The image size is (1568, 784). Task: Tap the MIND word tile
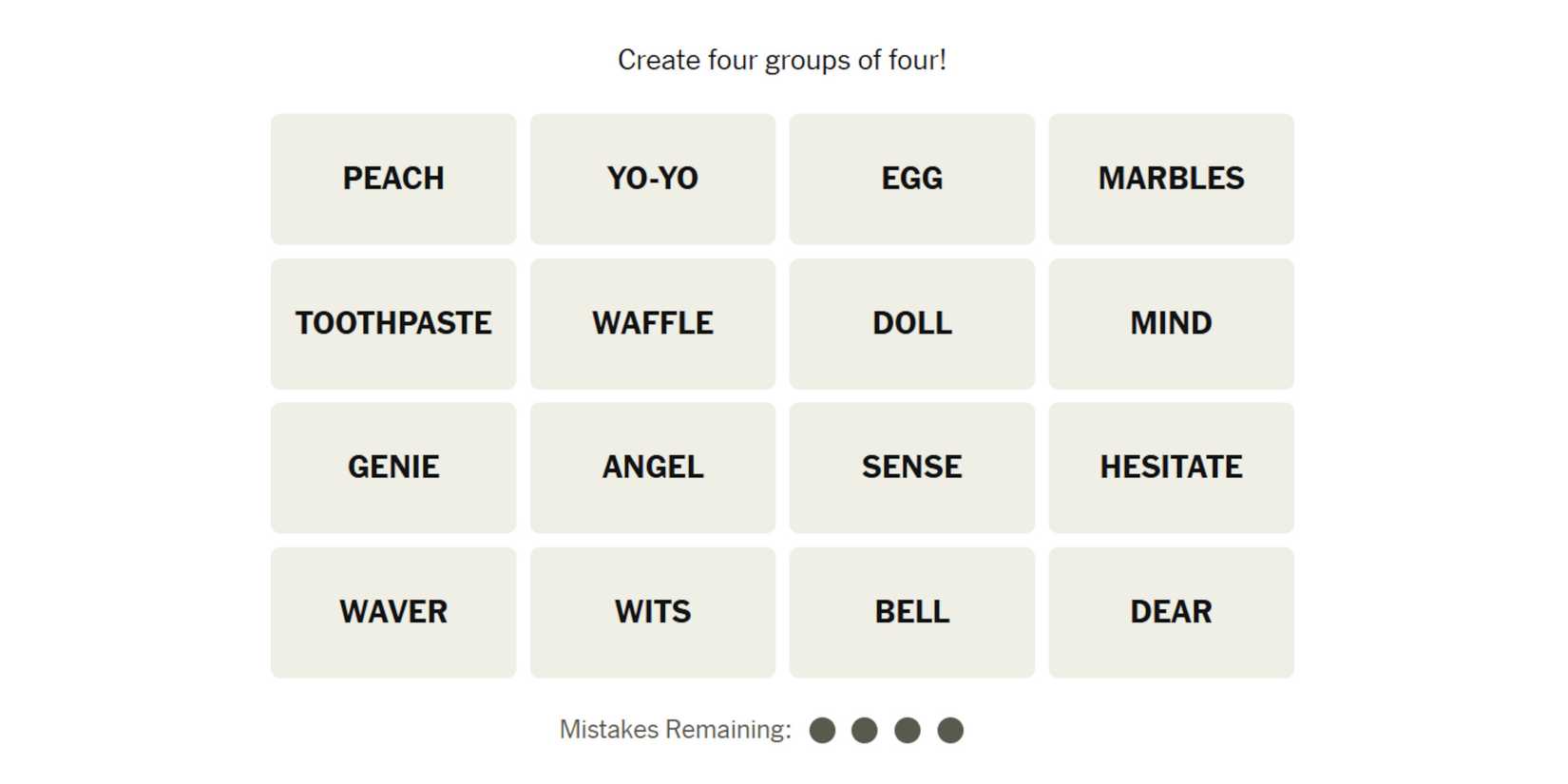(1171, 323)
